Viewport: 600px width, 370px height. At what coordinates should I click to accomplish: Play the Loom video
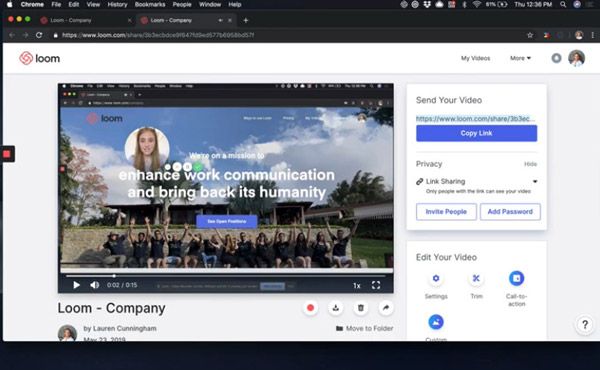(76, 285)
